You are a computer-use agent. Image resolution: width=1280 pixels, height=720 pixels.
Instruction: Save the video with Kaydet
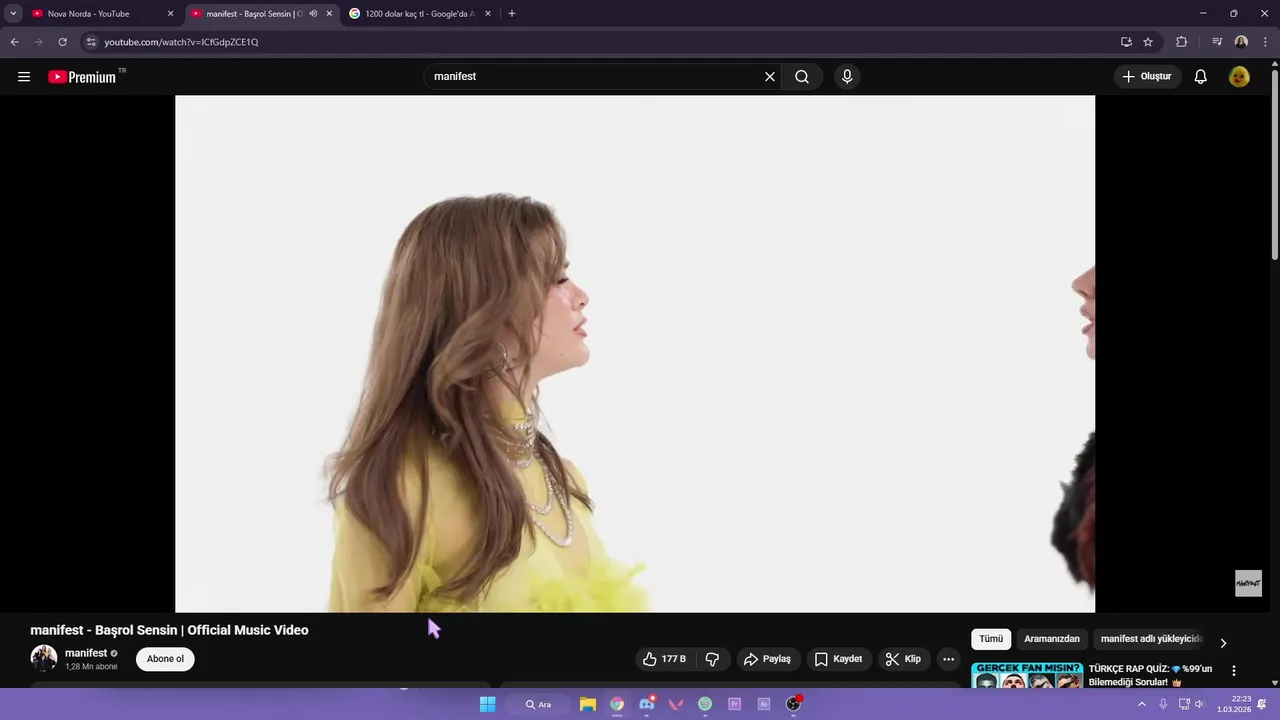[x=838, y=659]
